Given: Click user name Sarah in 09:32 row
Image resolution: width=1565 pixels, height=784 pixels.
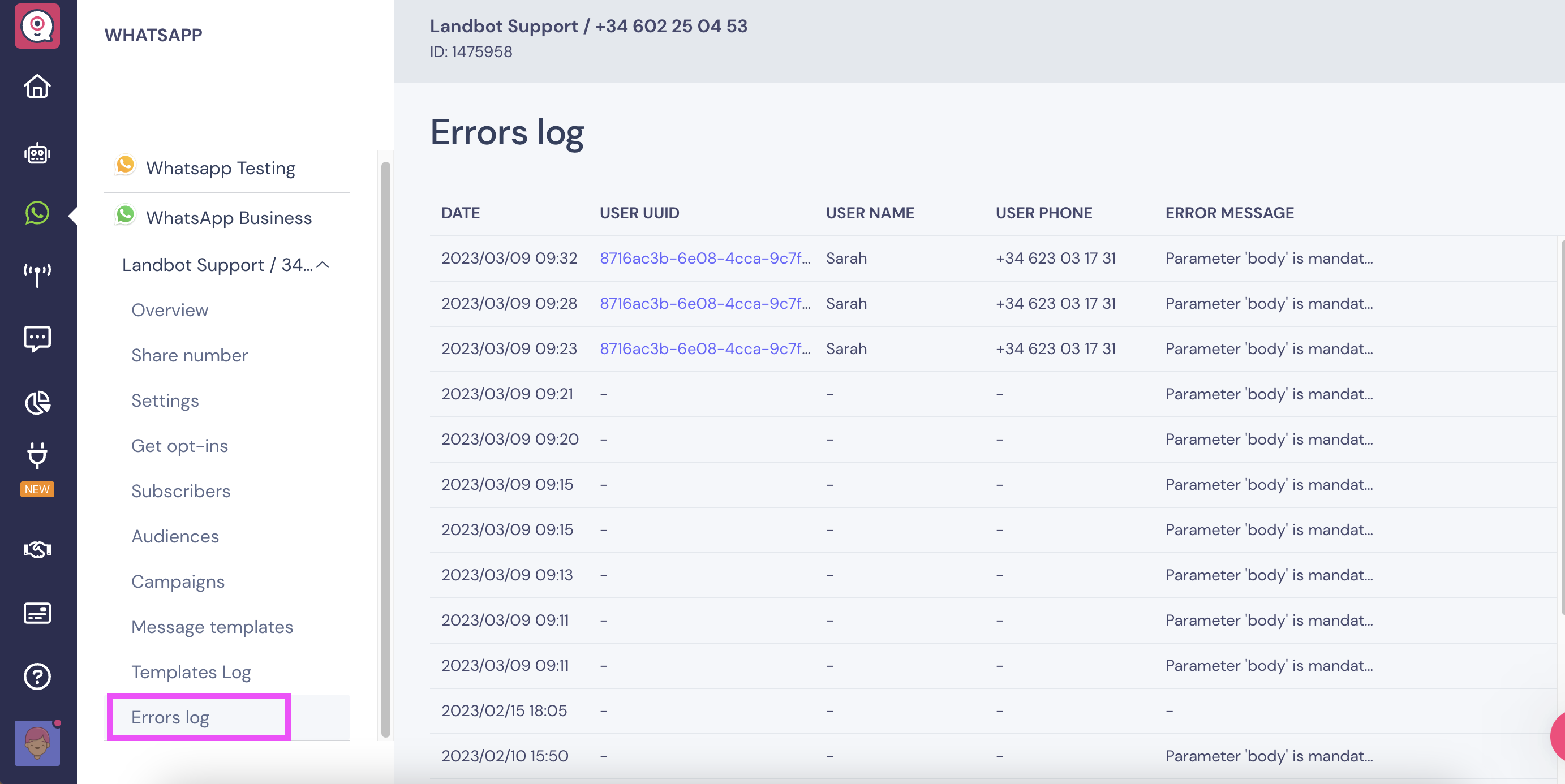Looking at the screenshot, I should click(846, 258).
